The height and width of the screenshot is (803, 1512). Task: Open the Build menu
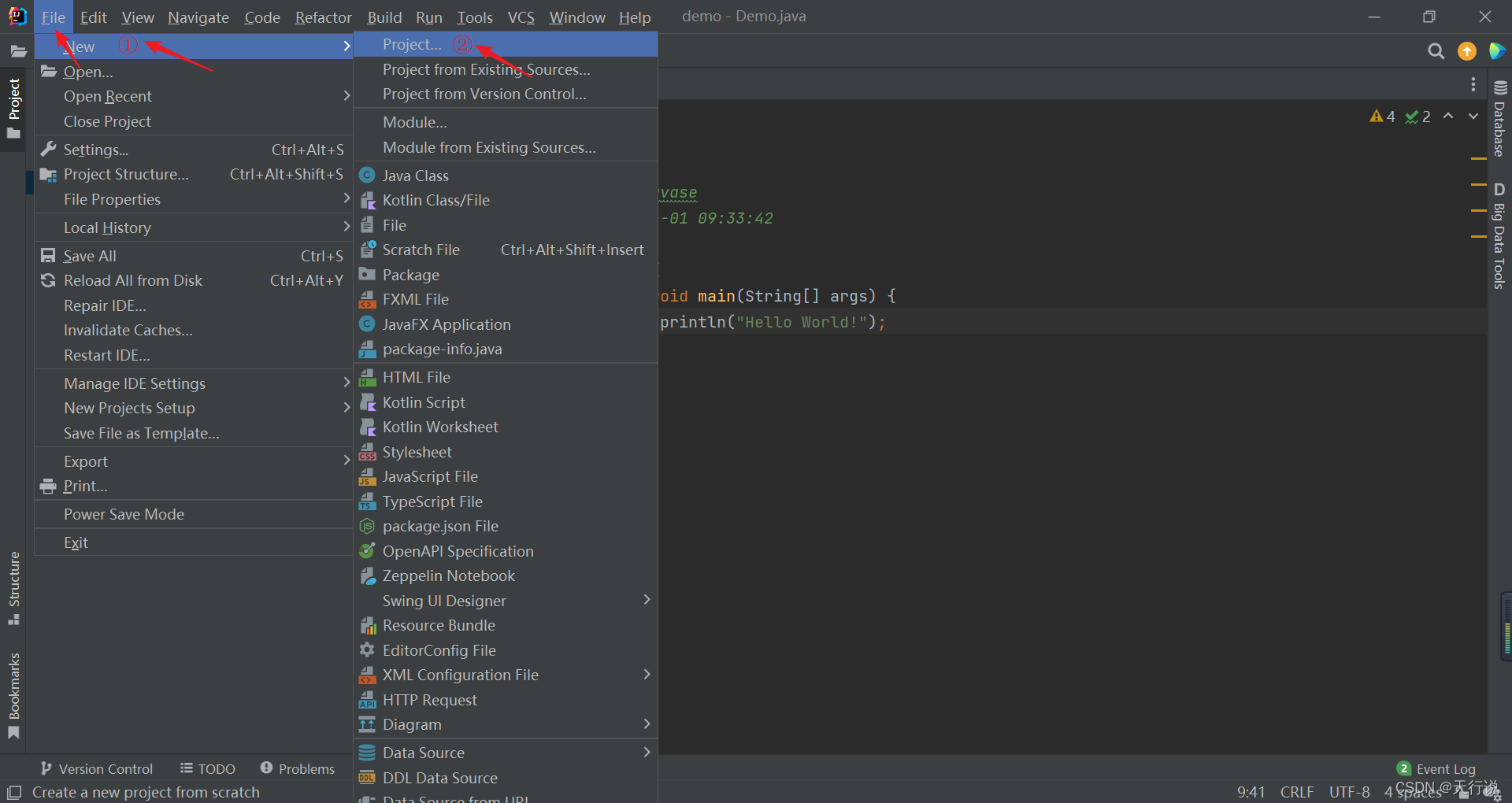pyautogui.click(x=384, y=17)
